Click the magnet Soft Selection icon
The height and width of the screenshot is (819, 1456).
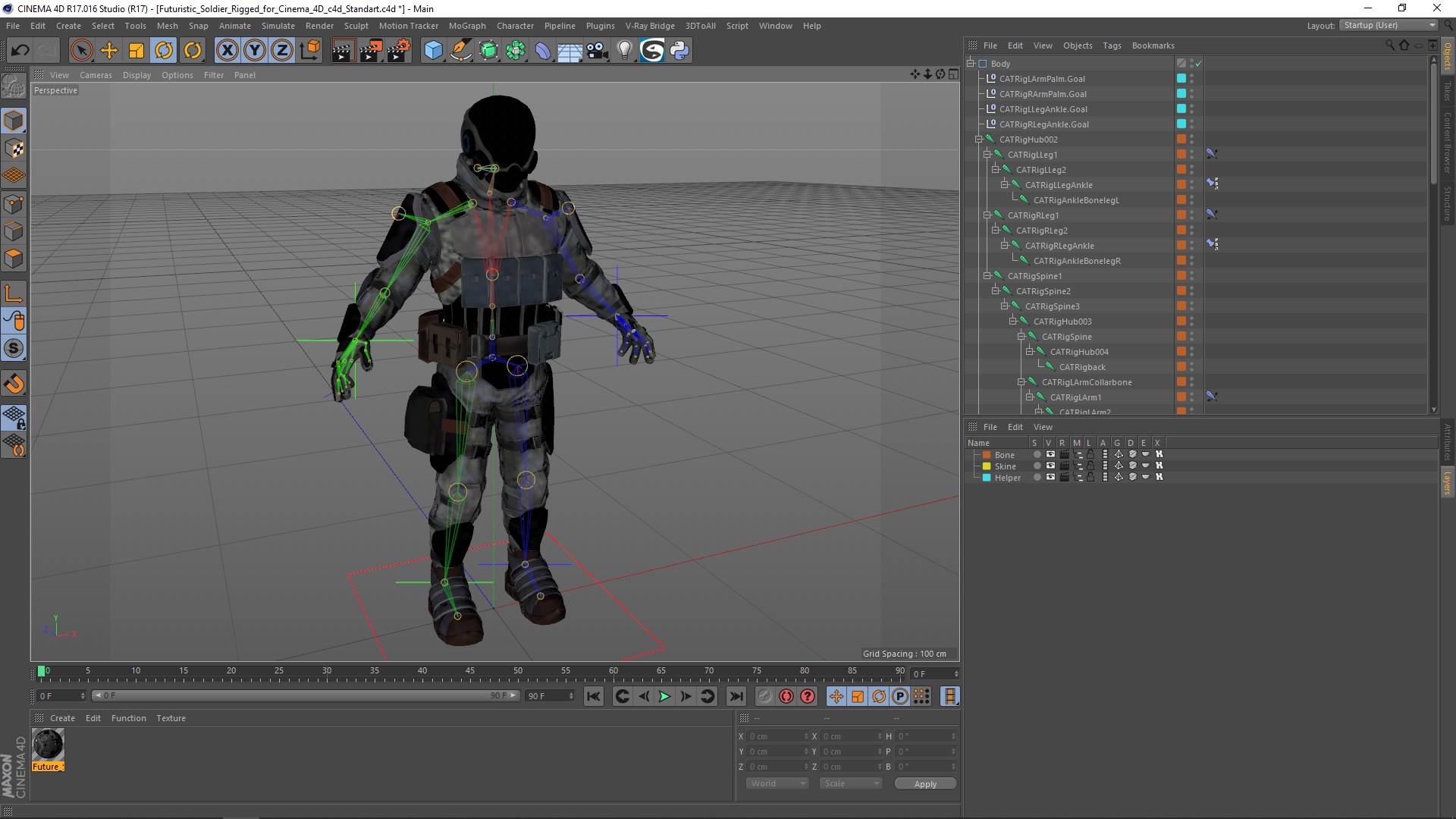pos(14,384)
